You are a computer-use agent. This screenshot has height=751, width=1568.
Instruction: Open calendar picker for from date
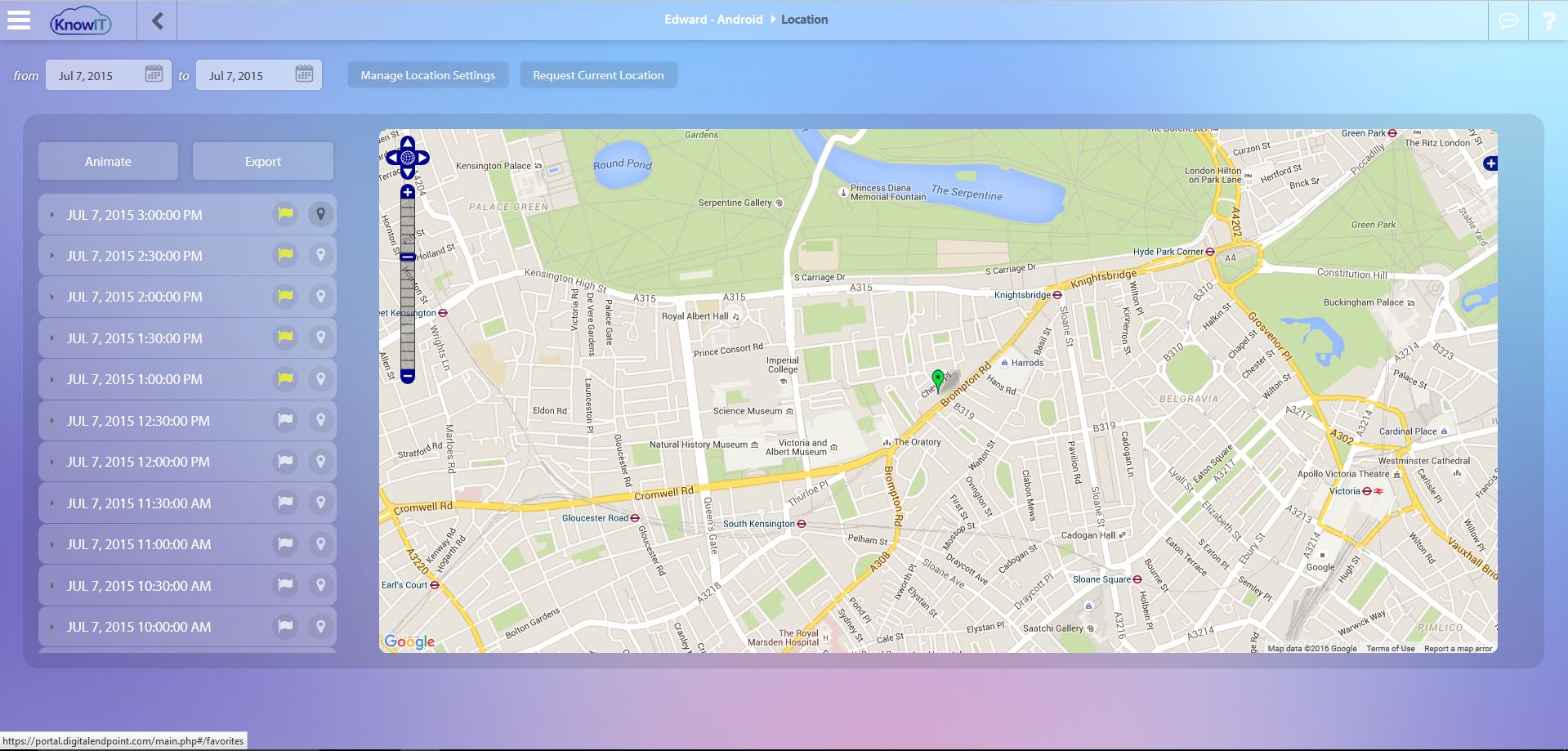pyautogui.click(x=154, y=74)
